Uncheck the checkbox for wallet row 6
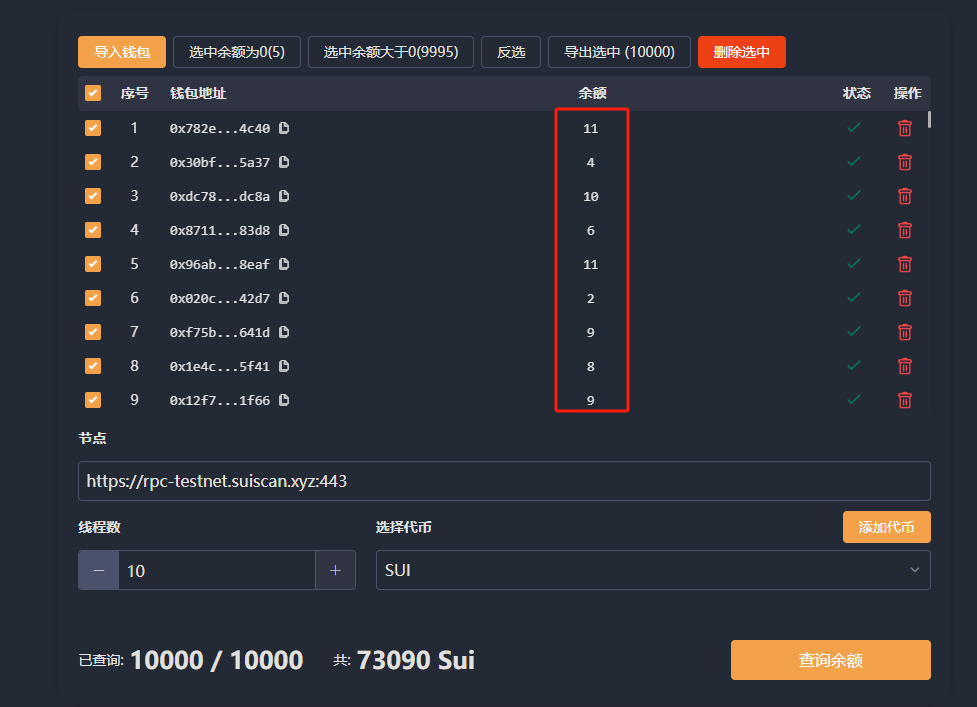This screenshot has width=977, height=707. tap(93, 298)
